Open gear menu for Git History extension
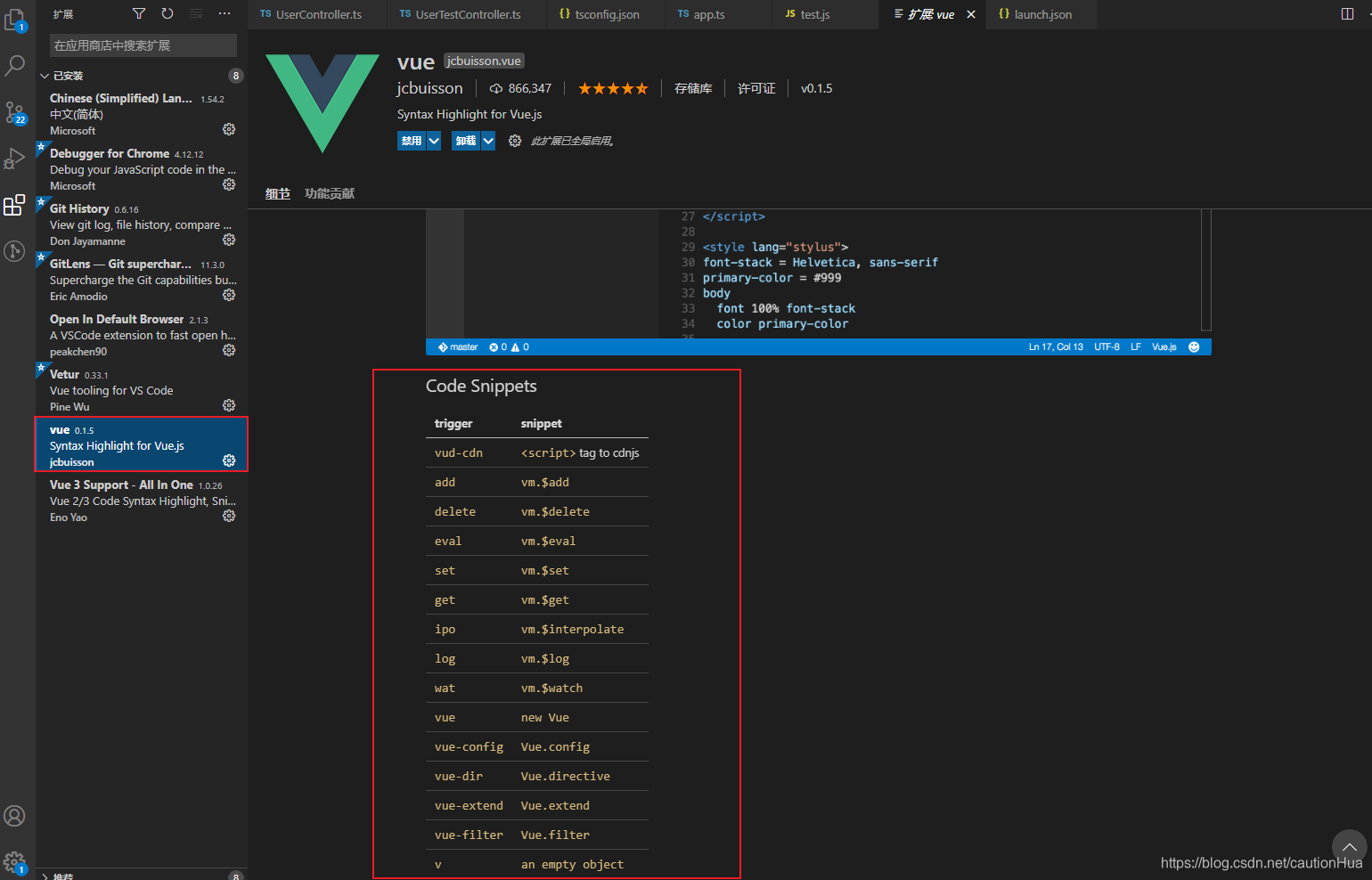 [x=229, y=240]
